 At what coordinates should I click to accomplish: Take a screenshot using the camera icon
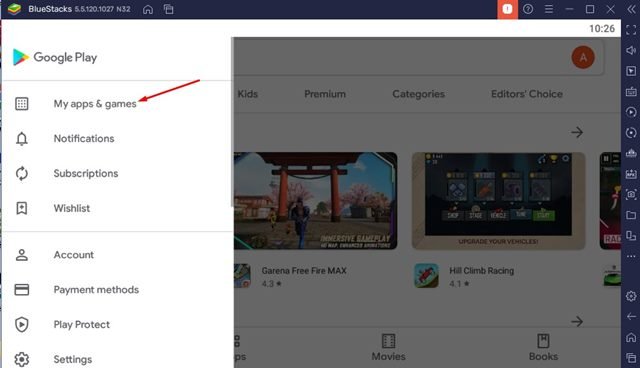coord(631,195)
